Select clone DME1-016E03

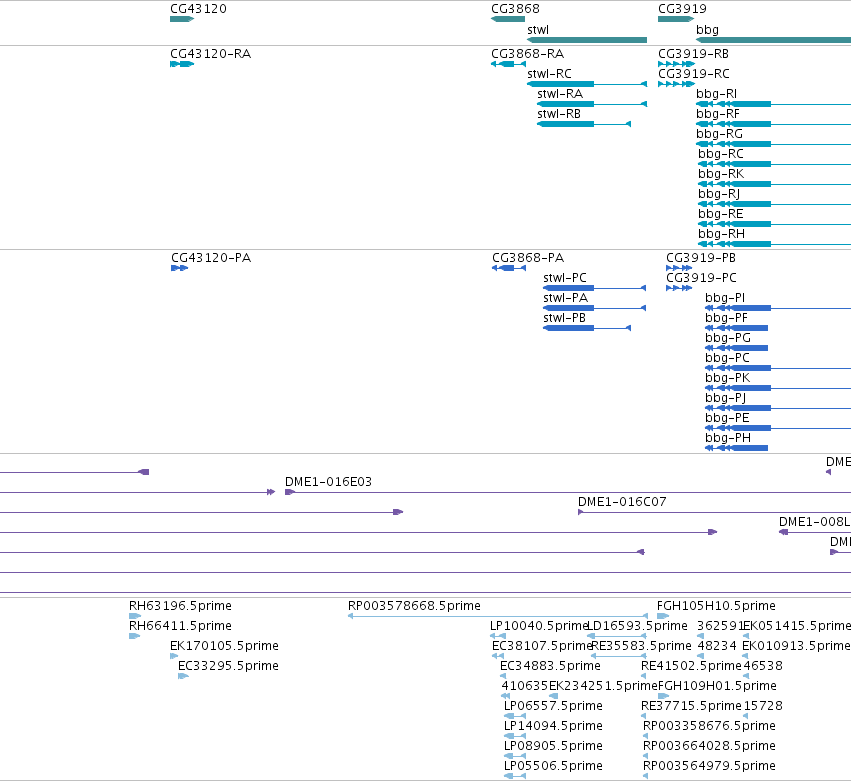[568, 492]
